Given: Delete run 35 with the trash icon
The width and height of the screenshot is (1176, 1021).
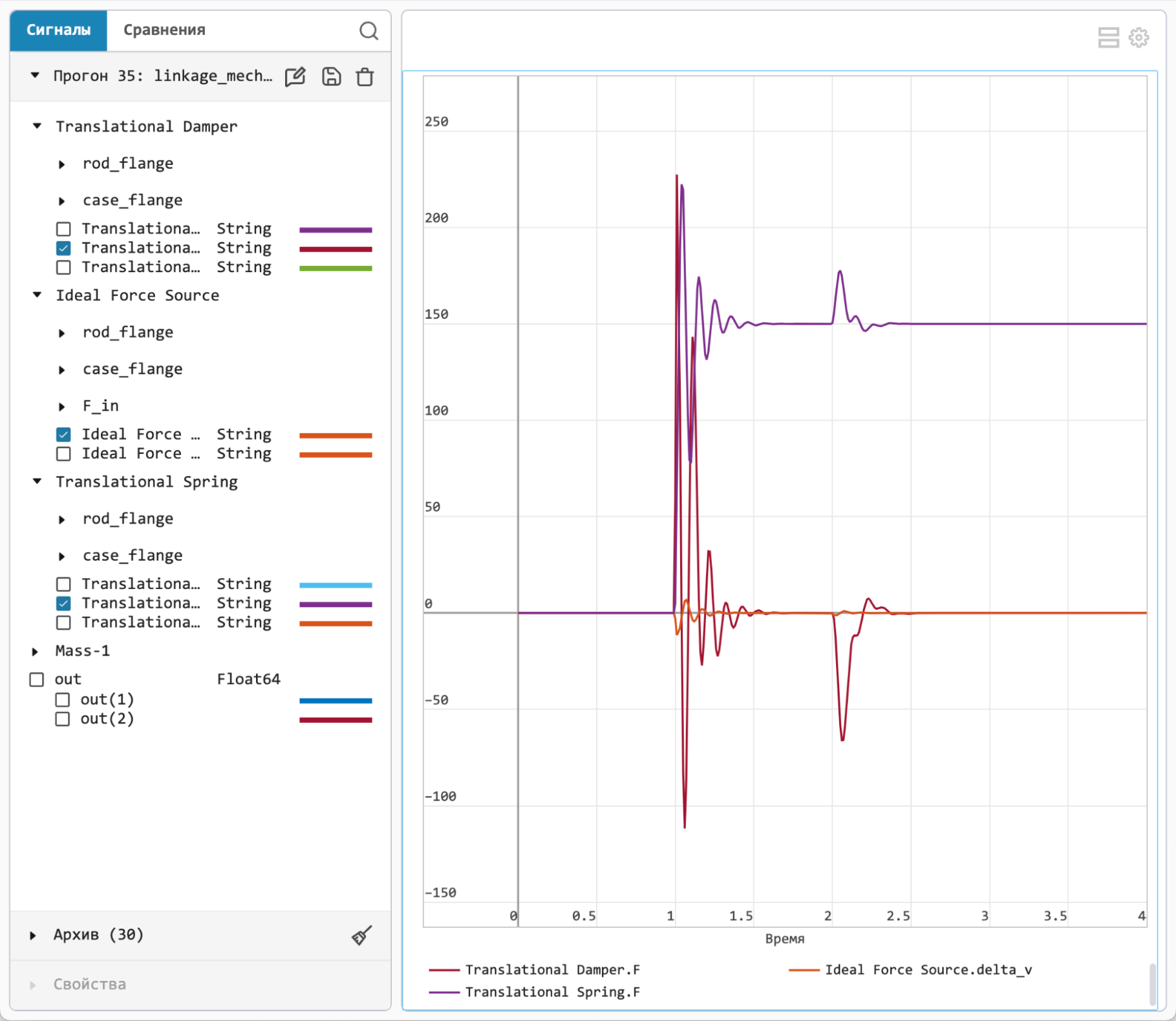Looking at the screenshot, I should 365,76.
